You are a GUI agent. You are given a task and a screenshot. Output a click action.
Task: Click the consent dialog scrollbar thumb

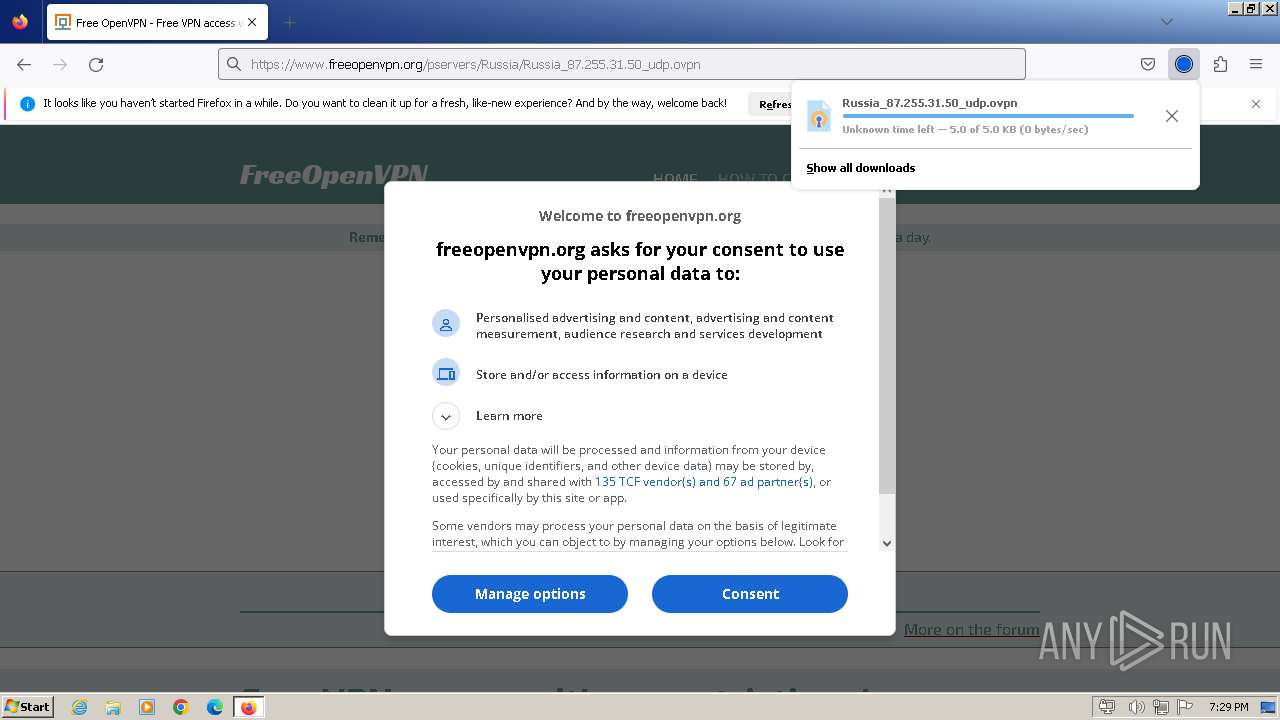pyautogui.click(x=887, y=346)
